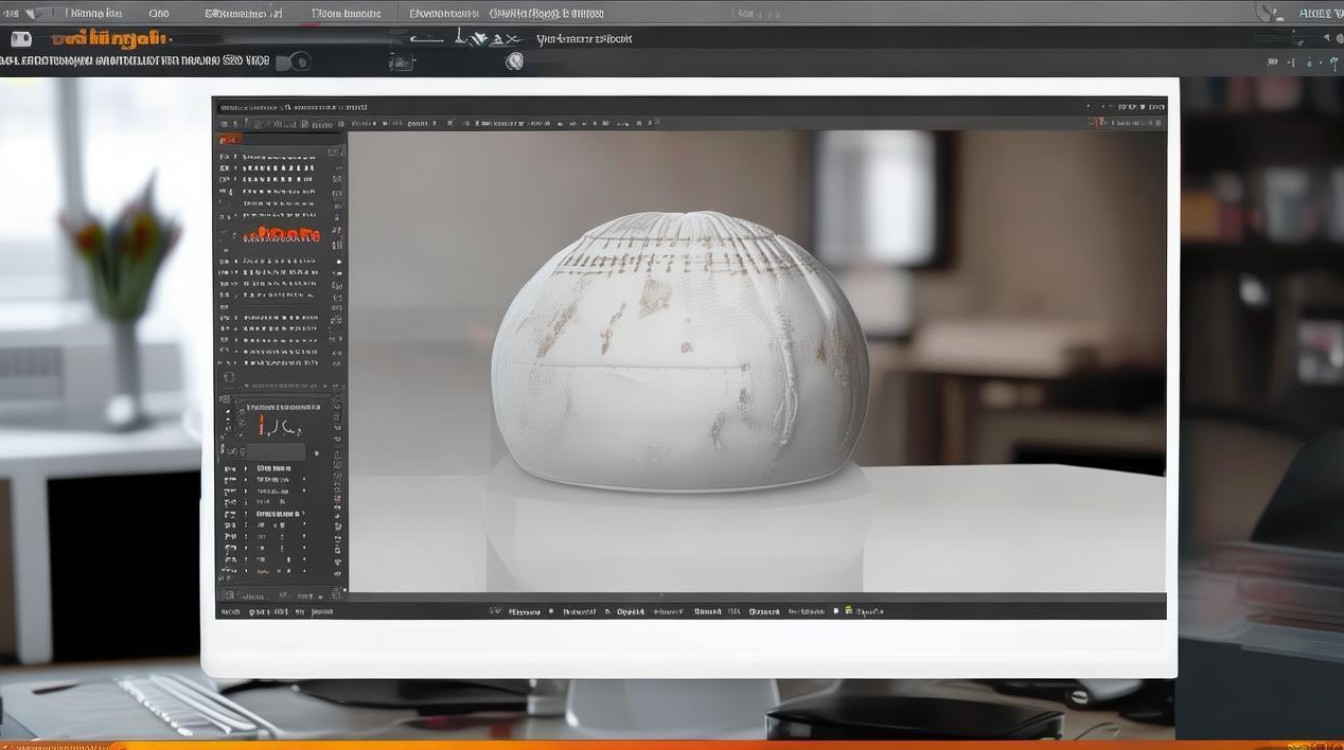
Task: Click the orange tab atop the left panel
Action: coord(229,139)
